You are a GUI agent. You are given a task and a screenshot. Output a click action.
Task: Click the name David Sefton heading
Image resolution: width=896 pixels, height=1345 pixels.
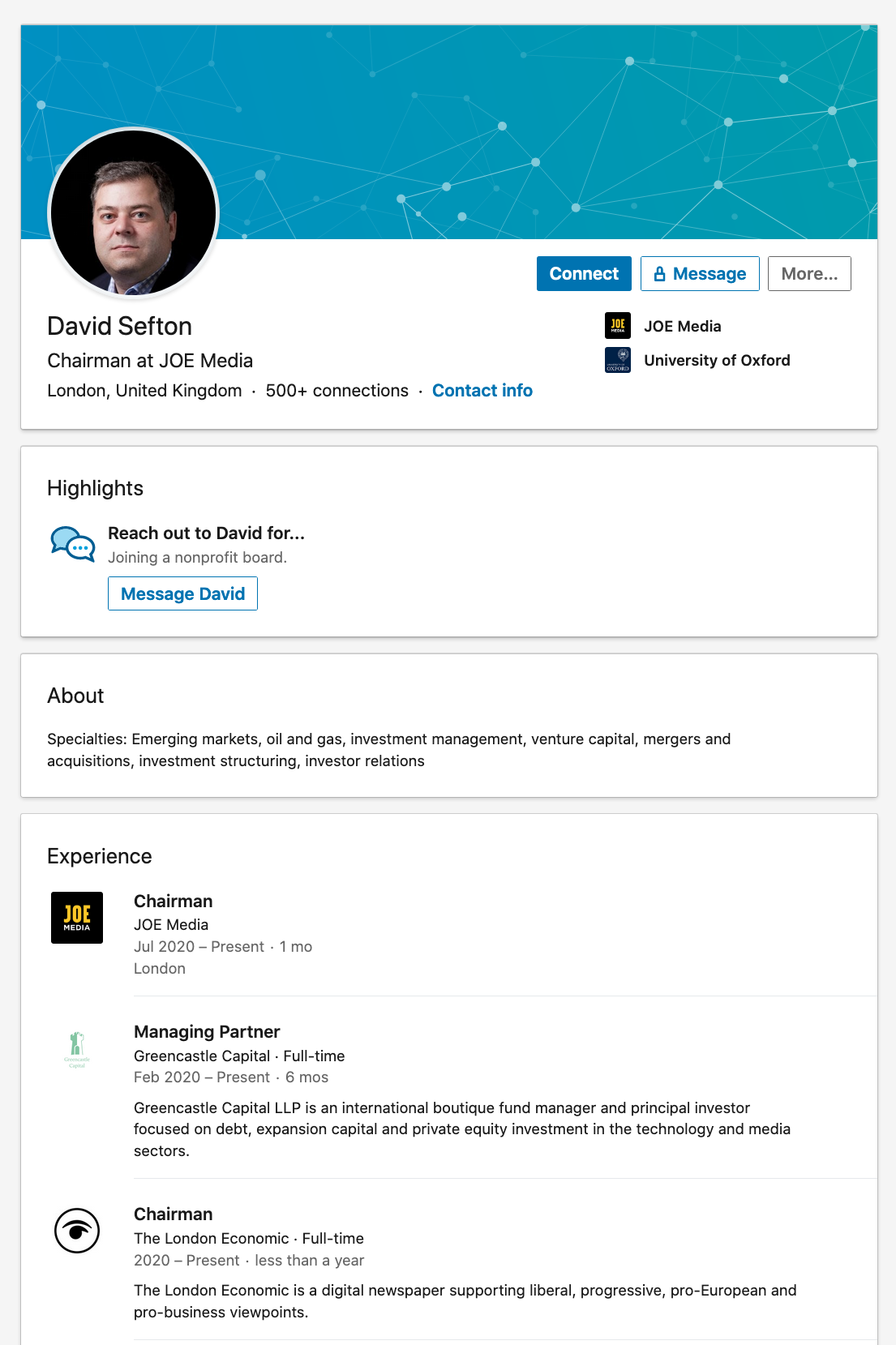tap(120, 326)
